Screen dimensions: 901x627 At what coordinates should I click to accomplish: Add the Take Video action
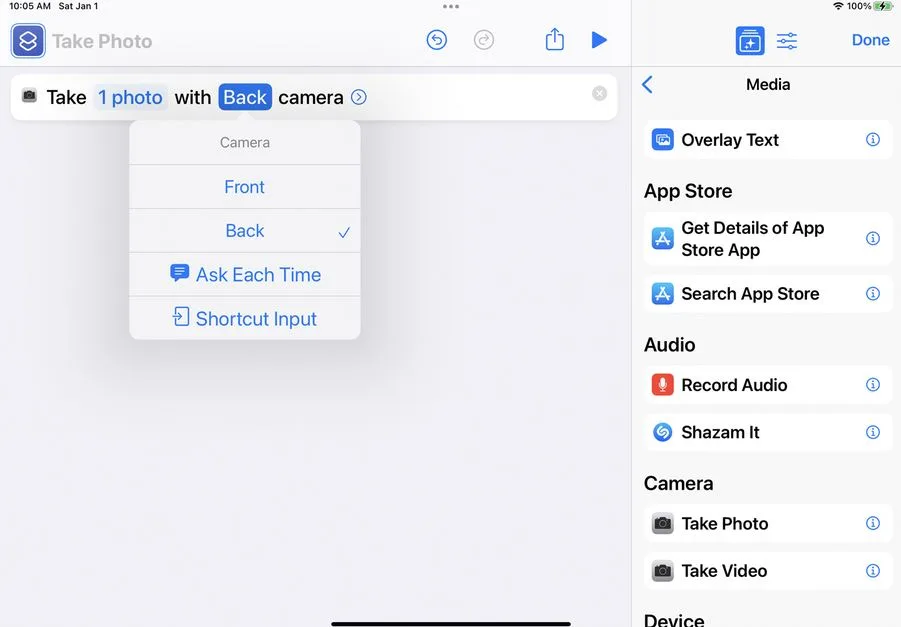coord(768,571)
